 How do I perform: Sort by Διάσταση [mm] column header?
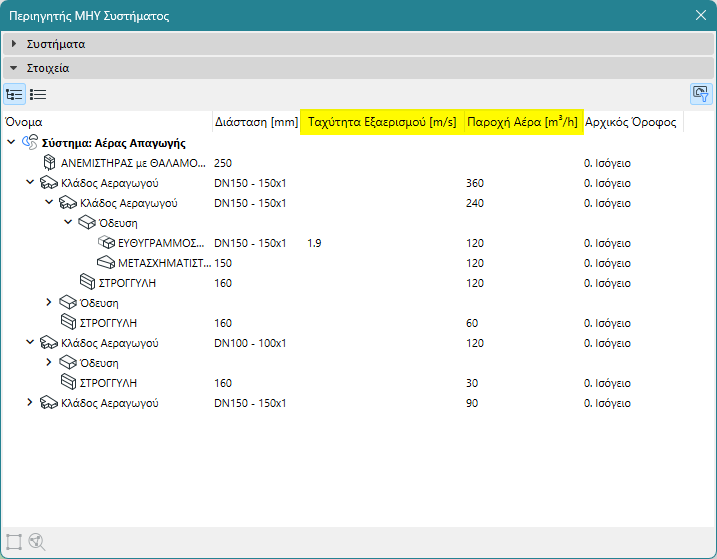point(256,122)
